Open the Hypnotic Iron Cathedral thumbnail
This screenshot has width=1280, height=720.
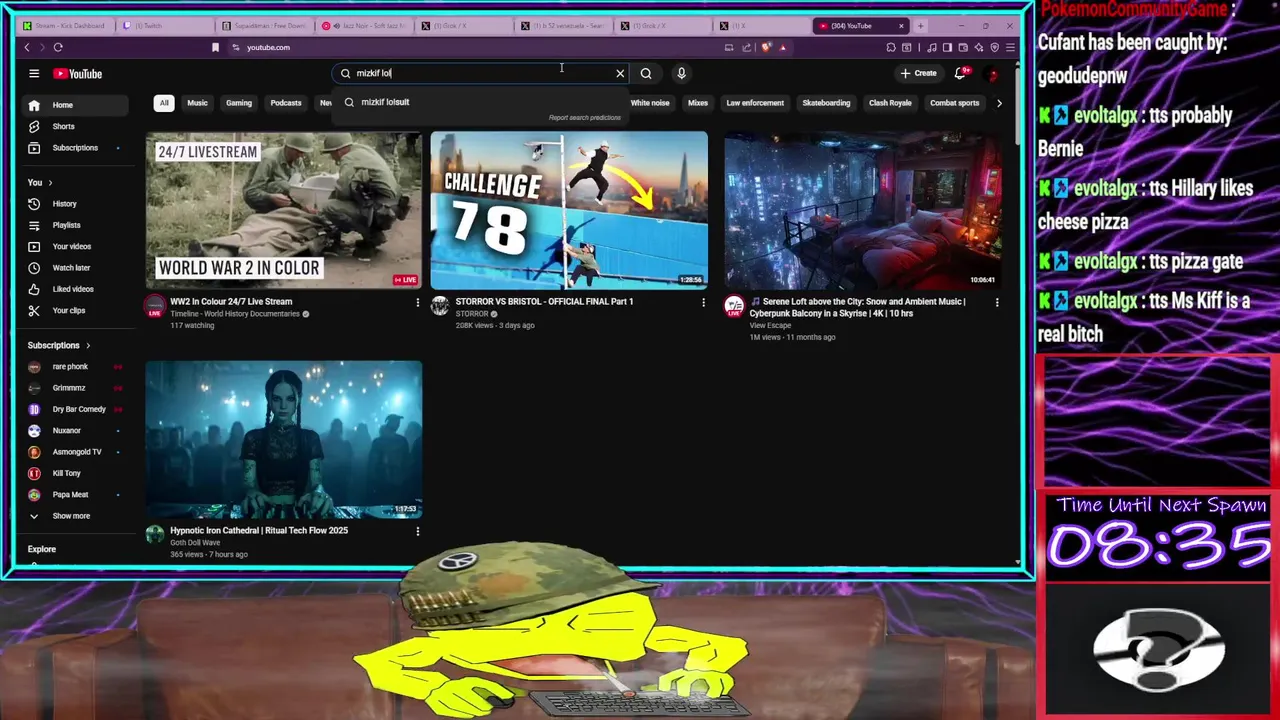click(x=284, y=439)
